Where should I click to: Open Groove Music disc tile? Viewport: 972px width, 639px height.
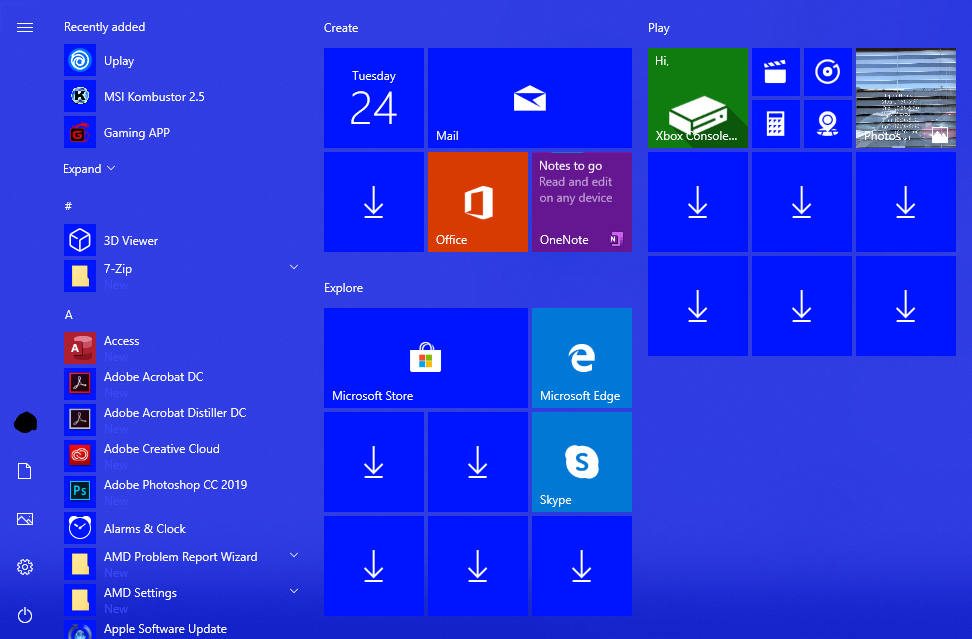tap(828, 72)
